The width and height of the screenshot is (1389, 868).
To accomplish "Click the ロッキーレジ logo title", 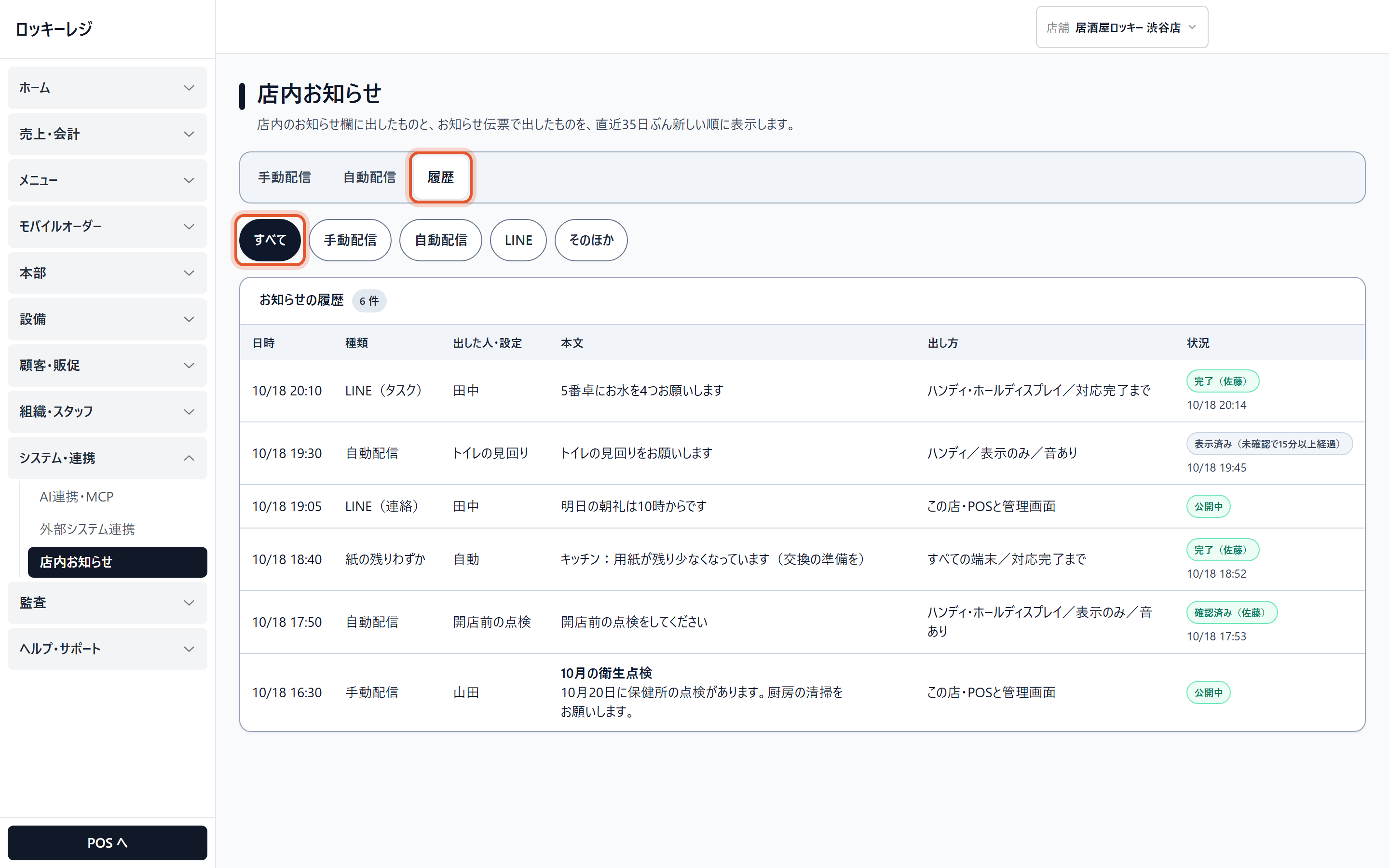I will coord(54,29).
